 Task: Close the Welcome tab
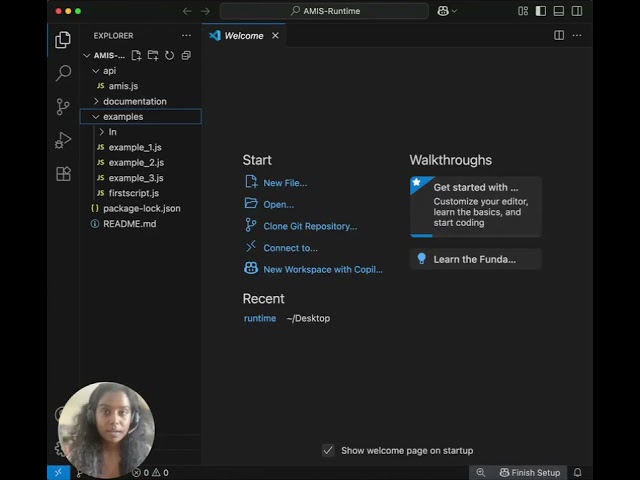276,36
